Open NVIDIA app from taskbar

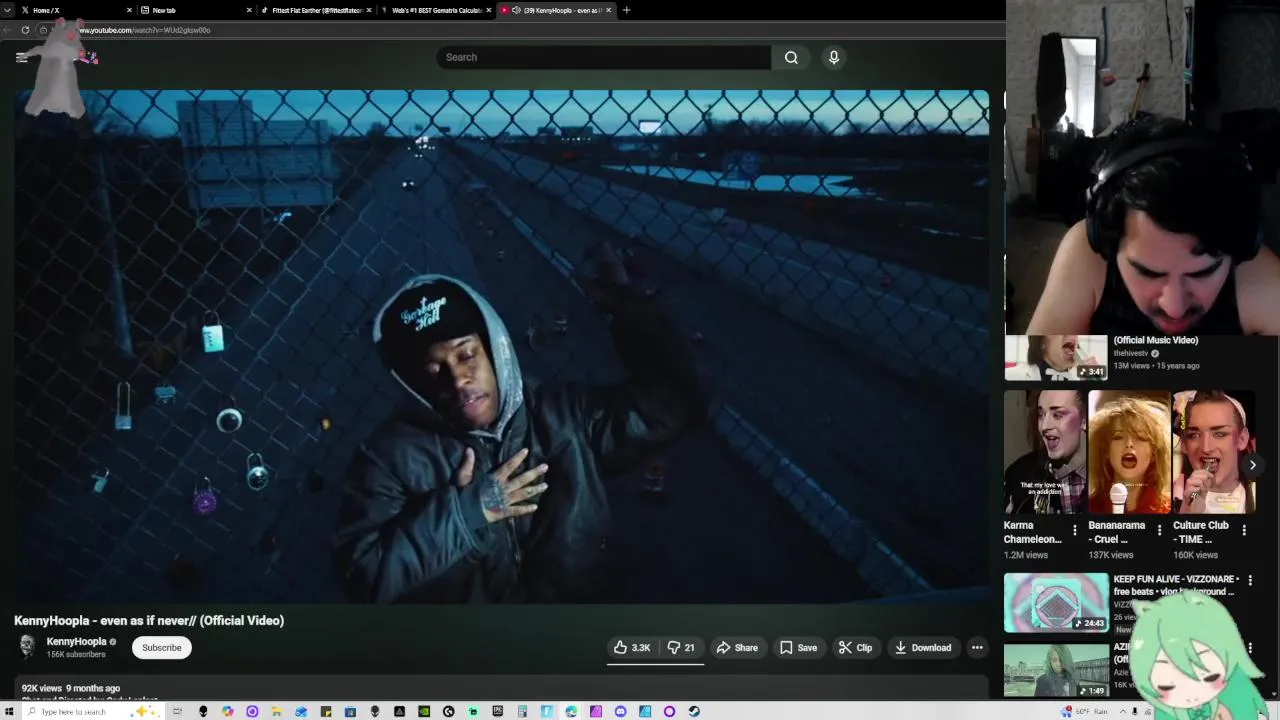point(424,711)
